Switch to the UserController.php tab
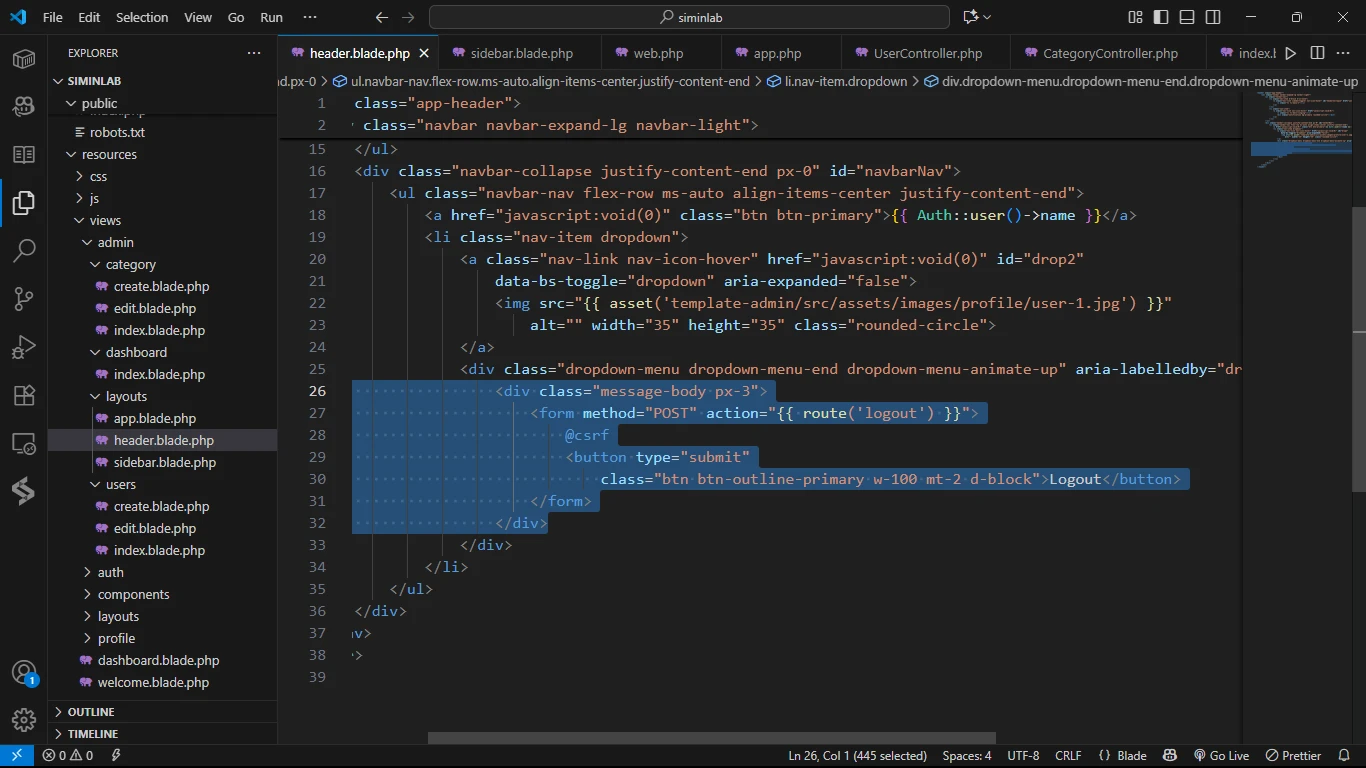The height and width of the screenshot is (768, 1366). [x=927, y=53]
